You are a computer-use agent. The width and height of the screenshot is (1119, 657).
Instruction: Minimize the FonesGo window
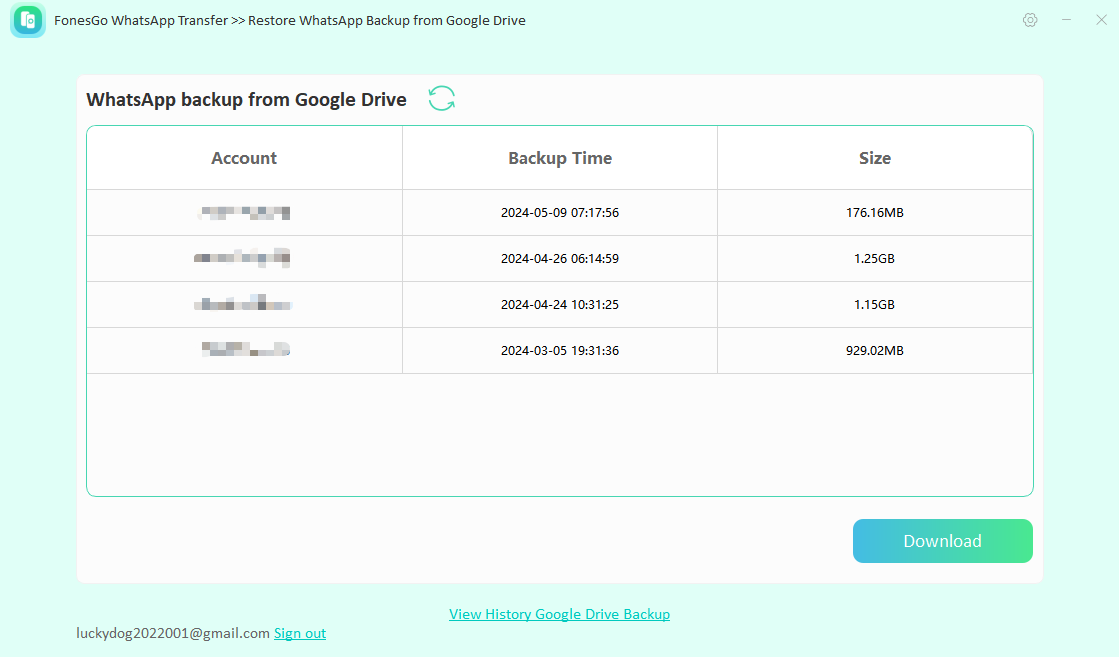click(1066, 20)
